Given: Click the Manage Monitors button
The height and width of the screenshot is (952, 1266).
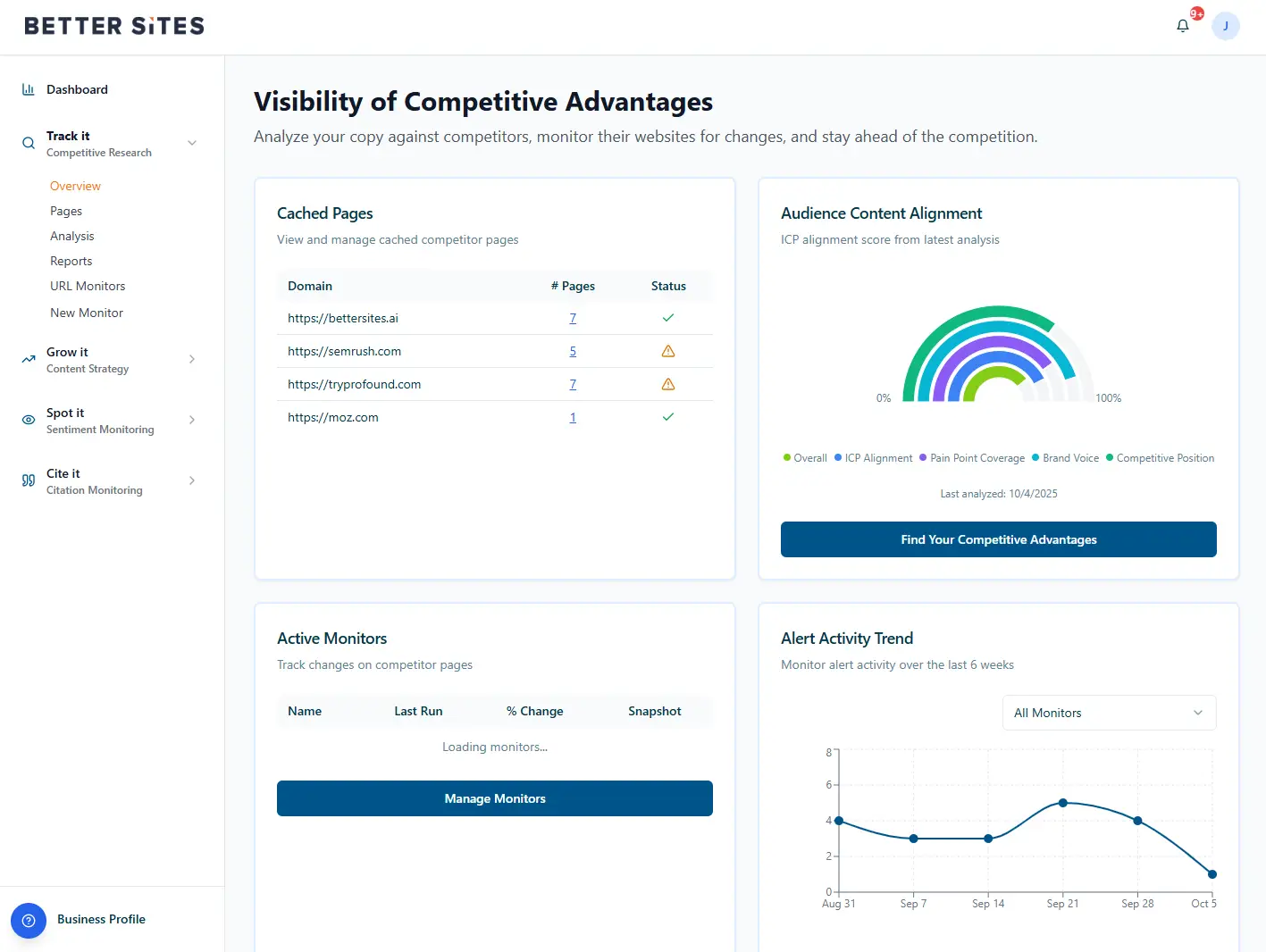Looking at the screenshot, I should point(494,798).
